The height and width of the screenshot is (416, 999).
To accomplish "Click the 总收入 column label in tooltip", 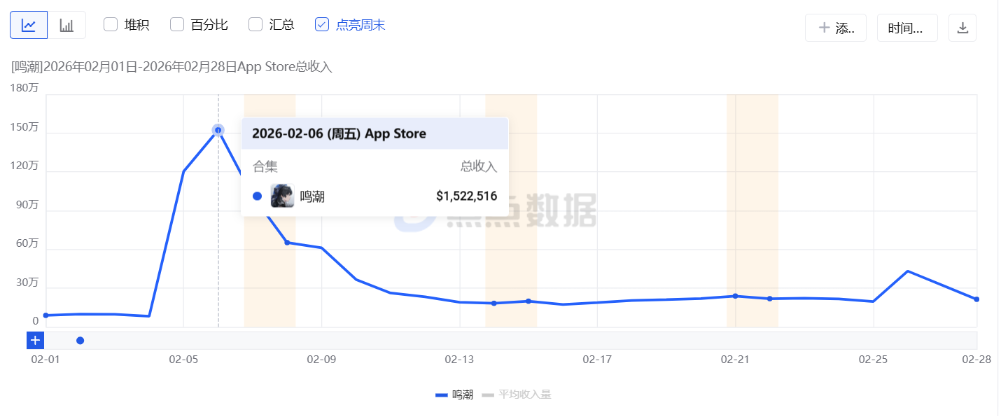I will pyautogui.click(x=478, y=167).
